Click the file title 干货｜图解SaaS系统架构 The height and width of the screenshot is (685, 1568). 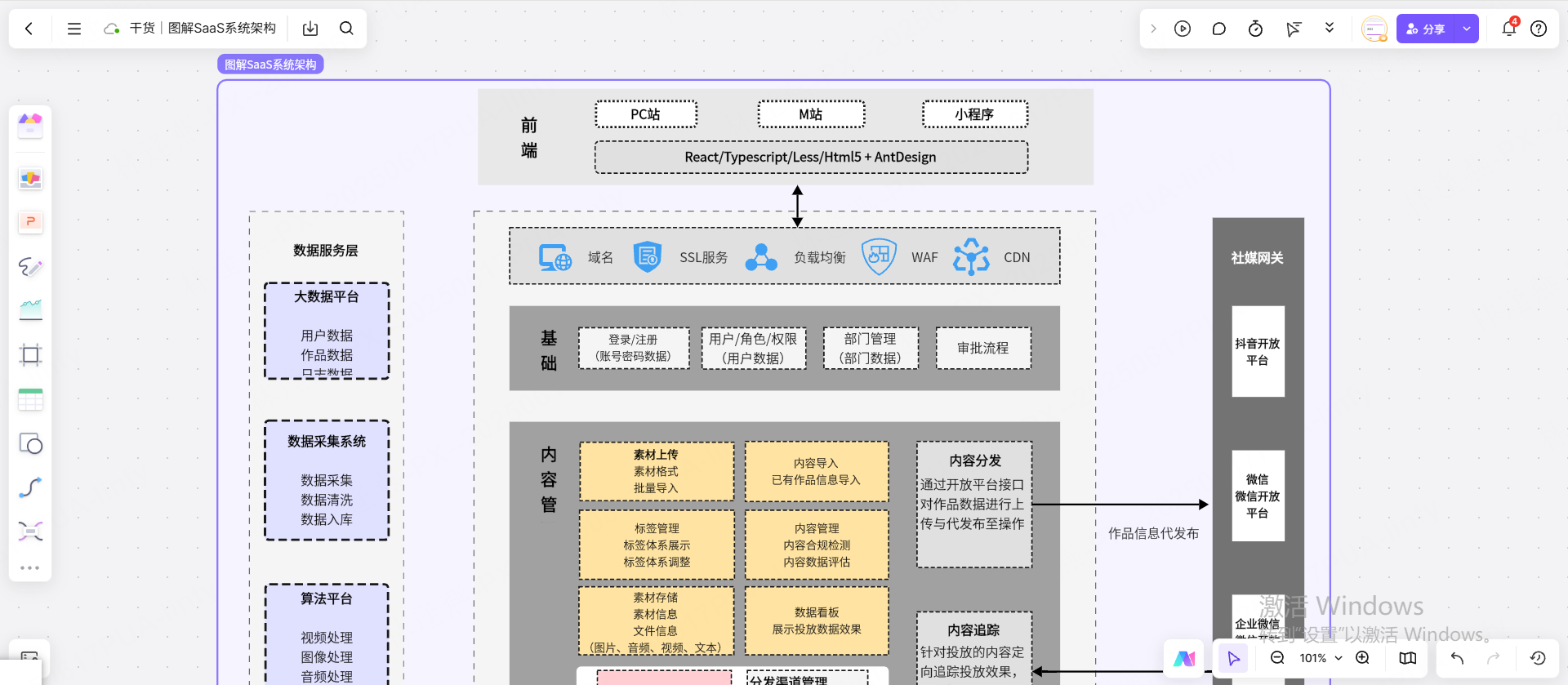pos(203,29)
